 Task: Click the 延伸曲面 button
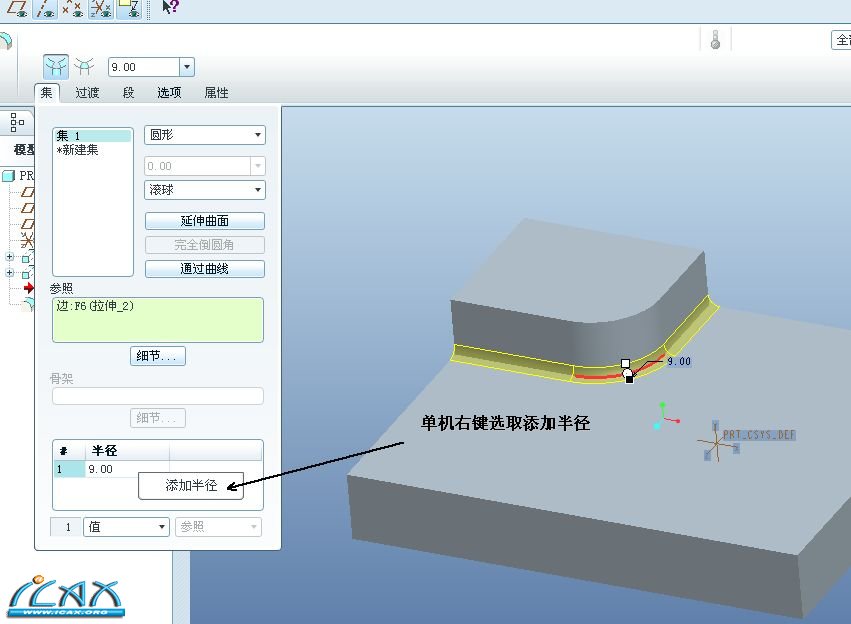pyautogui.click(x=205, y=221)
